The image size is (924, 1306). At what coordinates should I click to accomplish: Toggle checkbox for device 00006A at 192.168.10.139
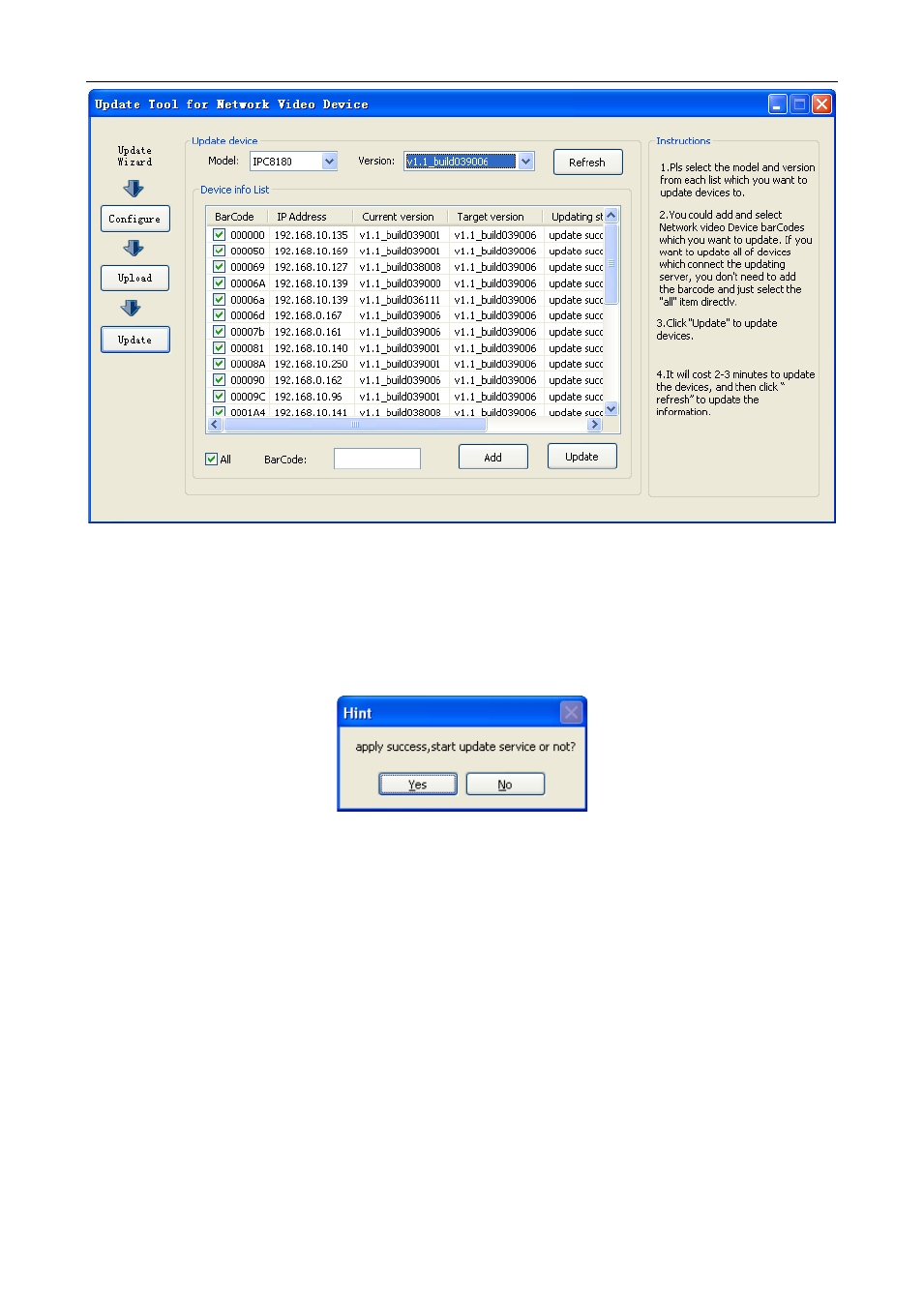pos(220,283)
